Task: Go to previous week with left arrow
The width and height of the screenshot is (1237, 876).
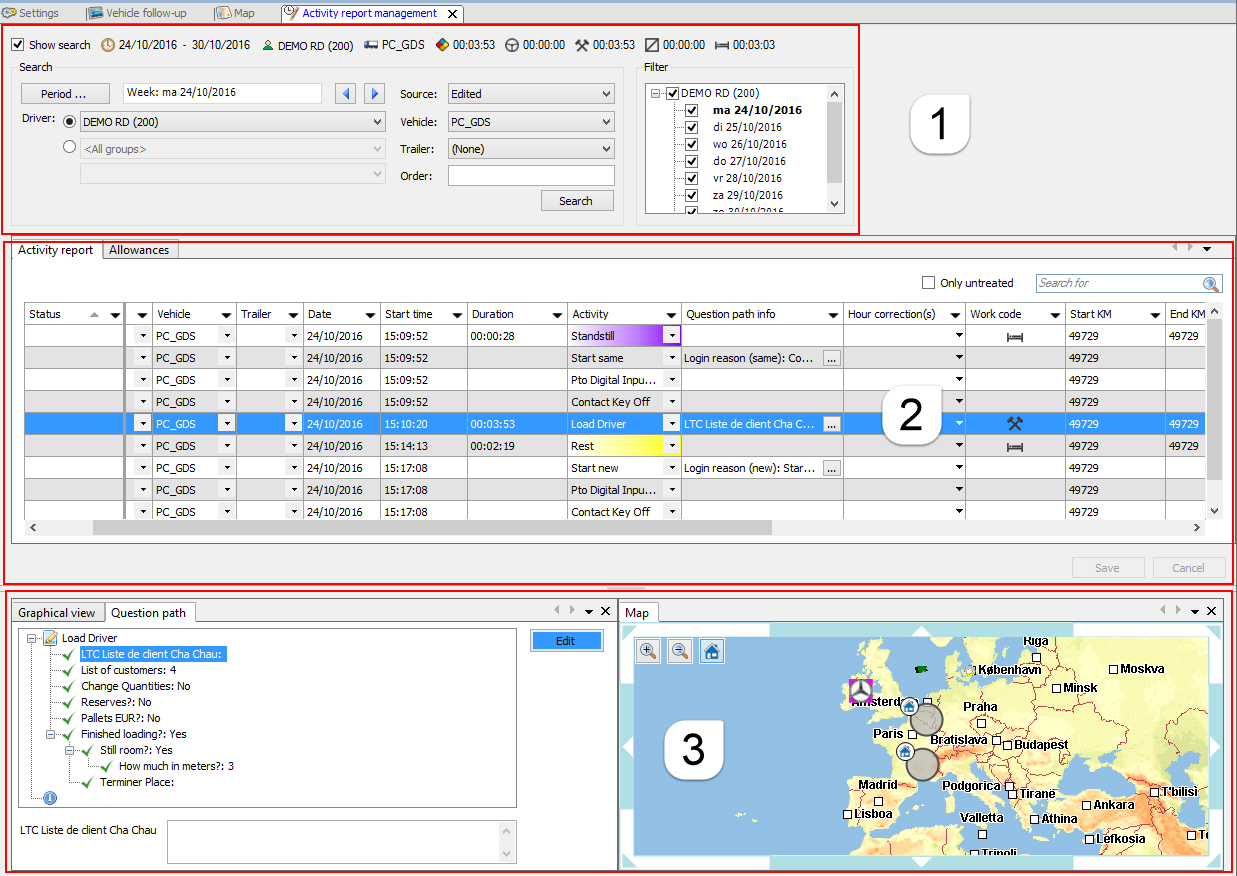Action: (346, 94)
